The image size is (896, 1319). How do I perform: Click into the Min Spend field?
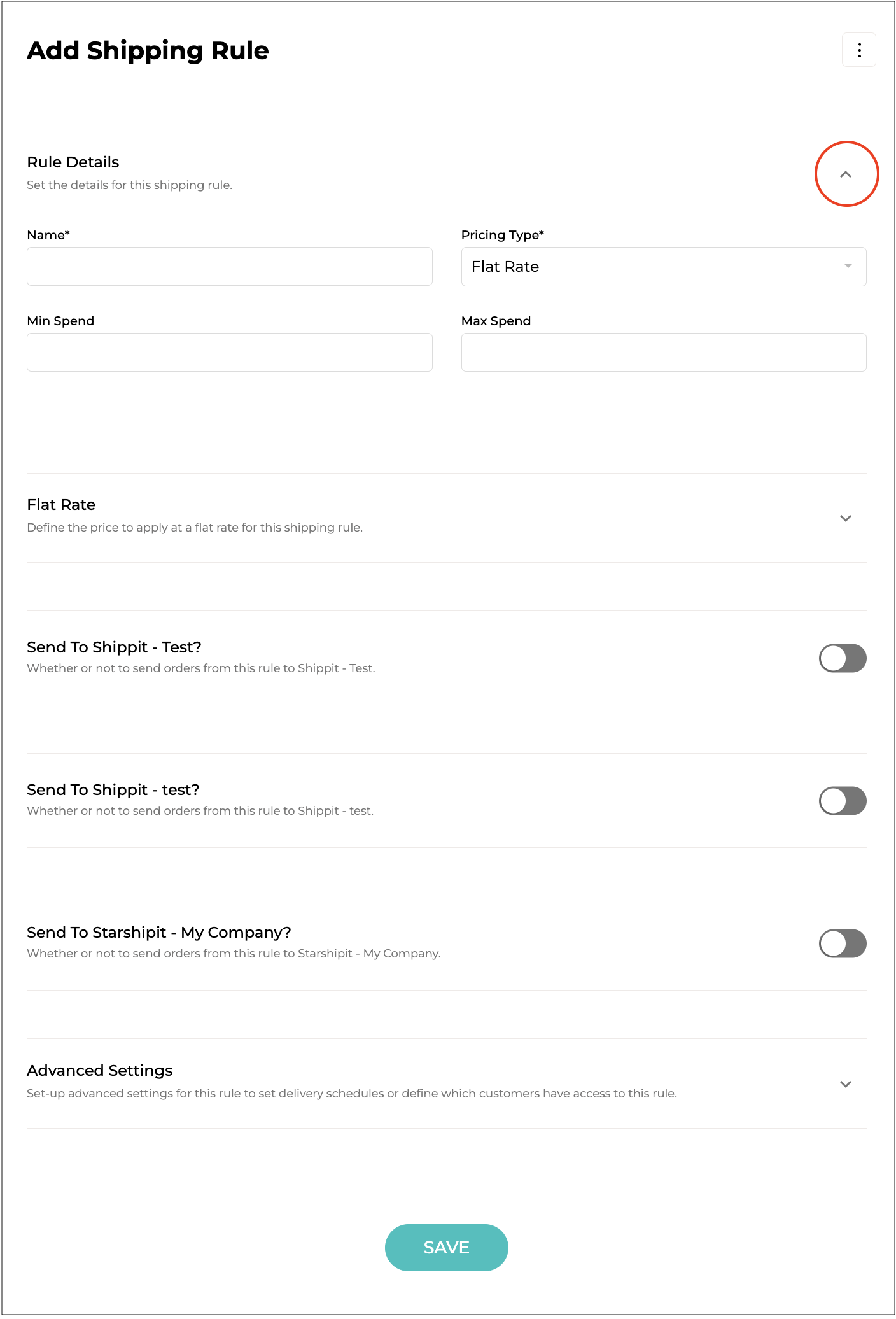(230, 353)
